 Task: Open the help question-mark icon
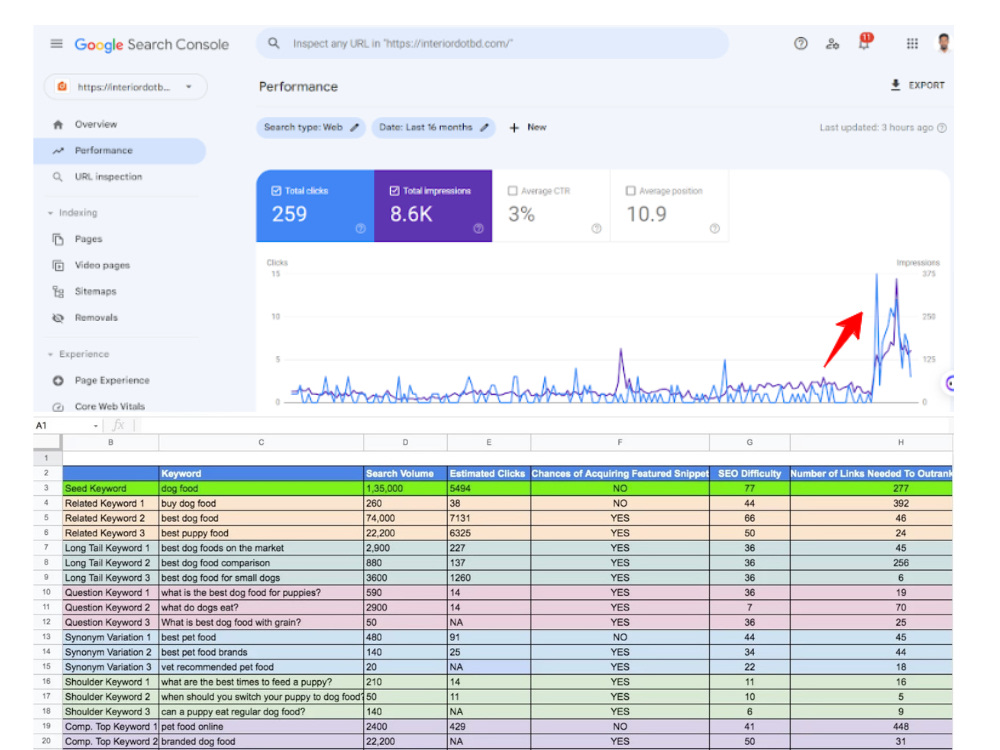tap(800, 43)
